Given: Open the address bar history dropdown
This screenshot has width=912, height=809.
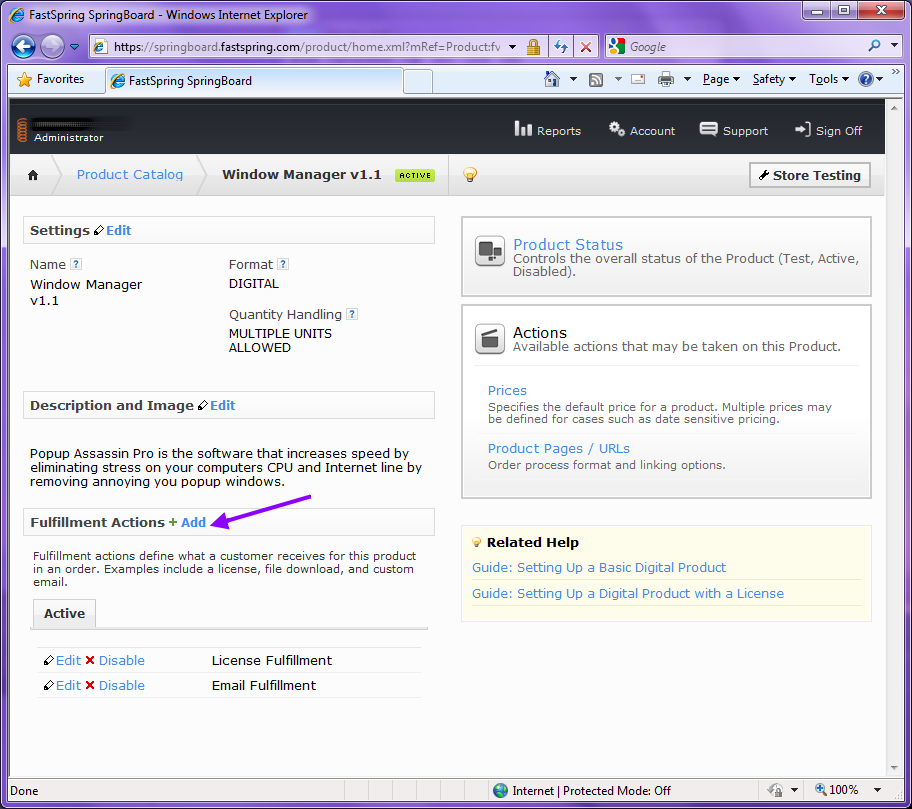Looking at the screenshot, I should [x=512, y=47].
